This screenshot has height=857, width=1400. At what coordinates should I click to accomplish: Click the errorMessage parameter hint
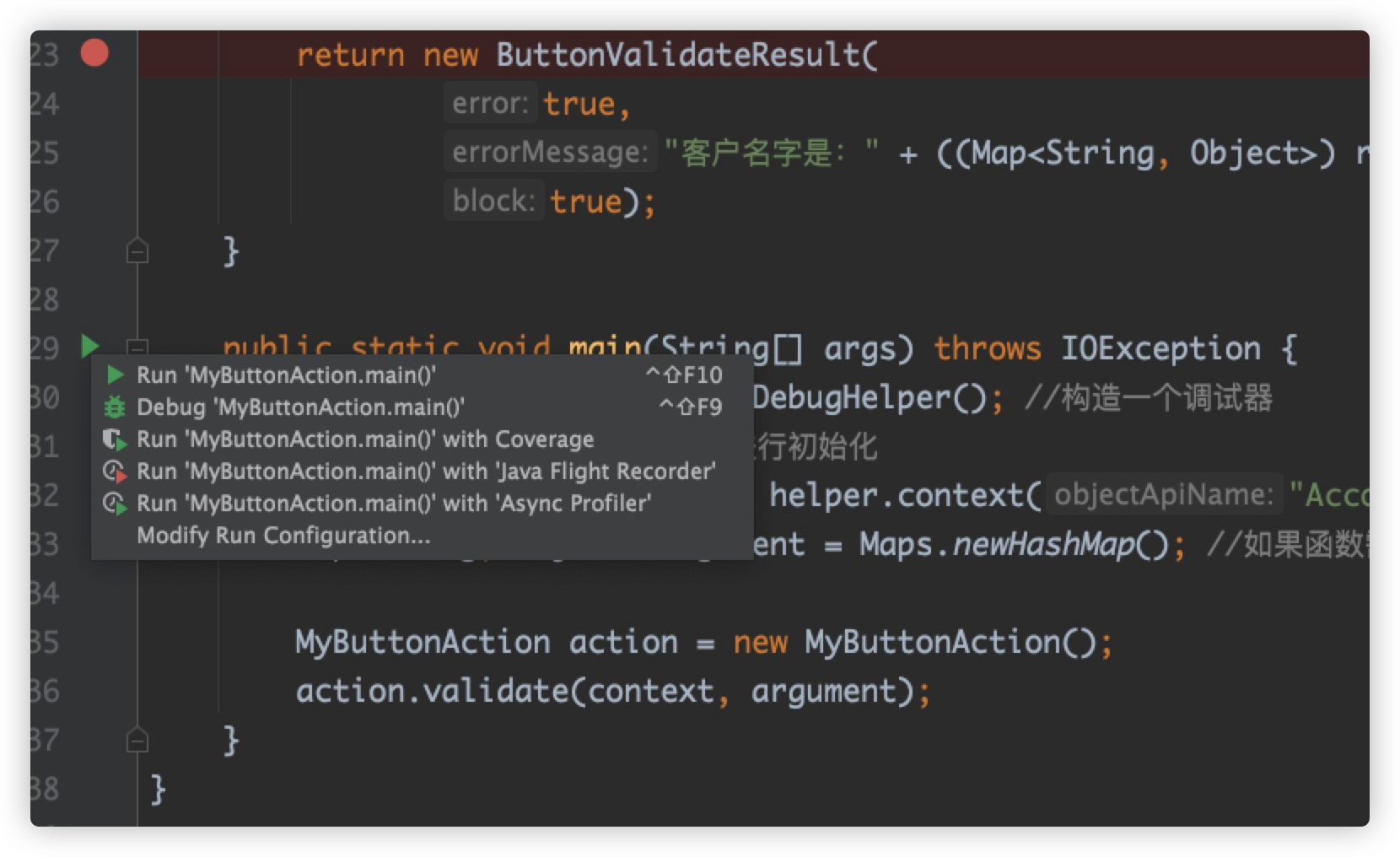pyautogui.click(x=550, y=153)
